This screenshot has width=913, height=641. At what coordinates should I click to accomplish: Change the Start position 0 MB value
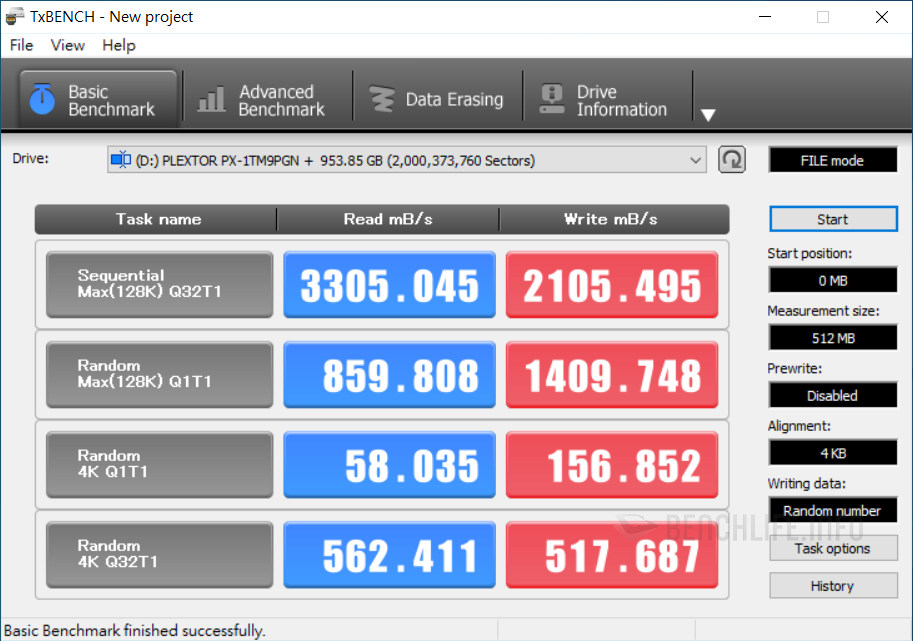pos(832,281)
